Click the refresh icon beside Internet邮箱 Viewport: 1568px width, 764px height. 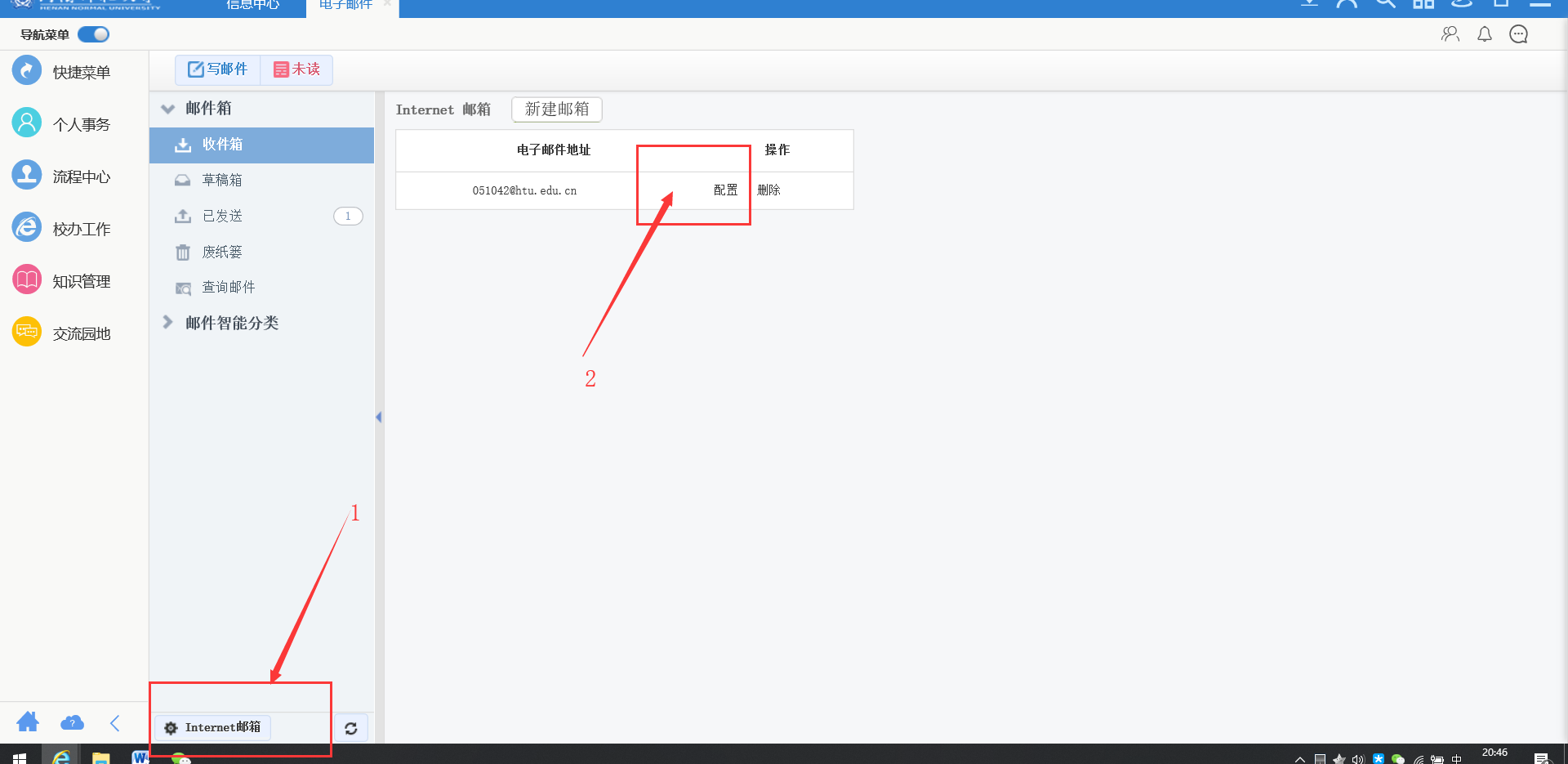351,728
